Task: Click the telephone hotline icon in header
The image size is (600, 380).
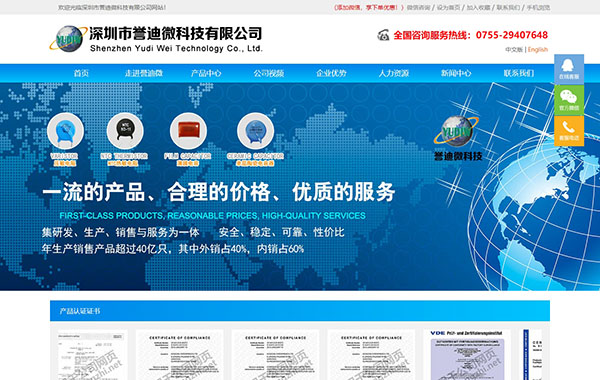Action: (383, 35)
